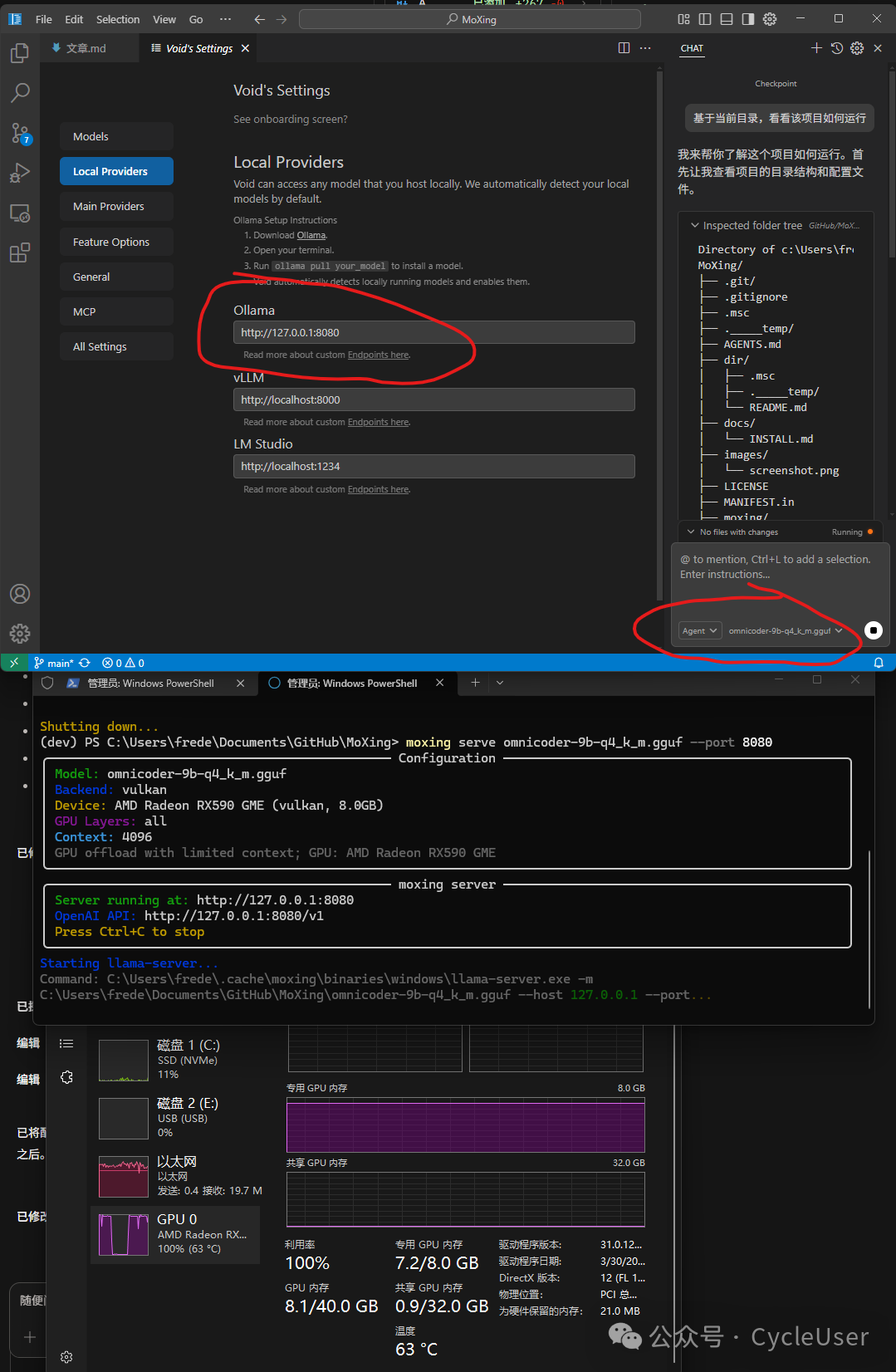Open the Agent mode dropdown
896x1372 pixels.
tap(700, 630)
